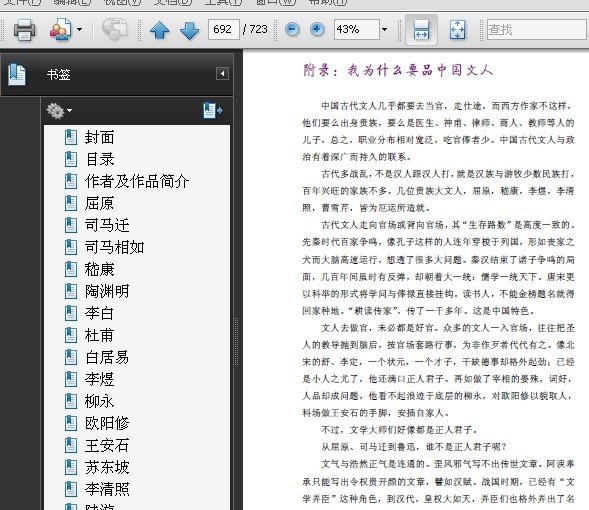Click the expand current bookmark icon
This screenshot has width=589, height=510.
coord(213,110)
